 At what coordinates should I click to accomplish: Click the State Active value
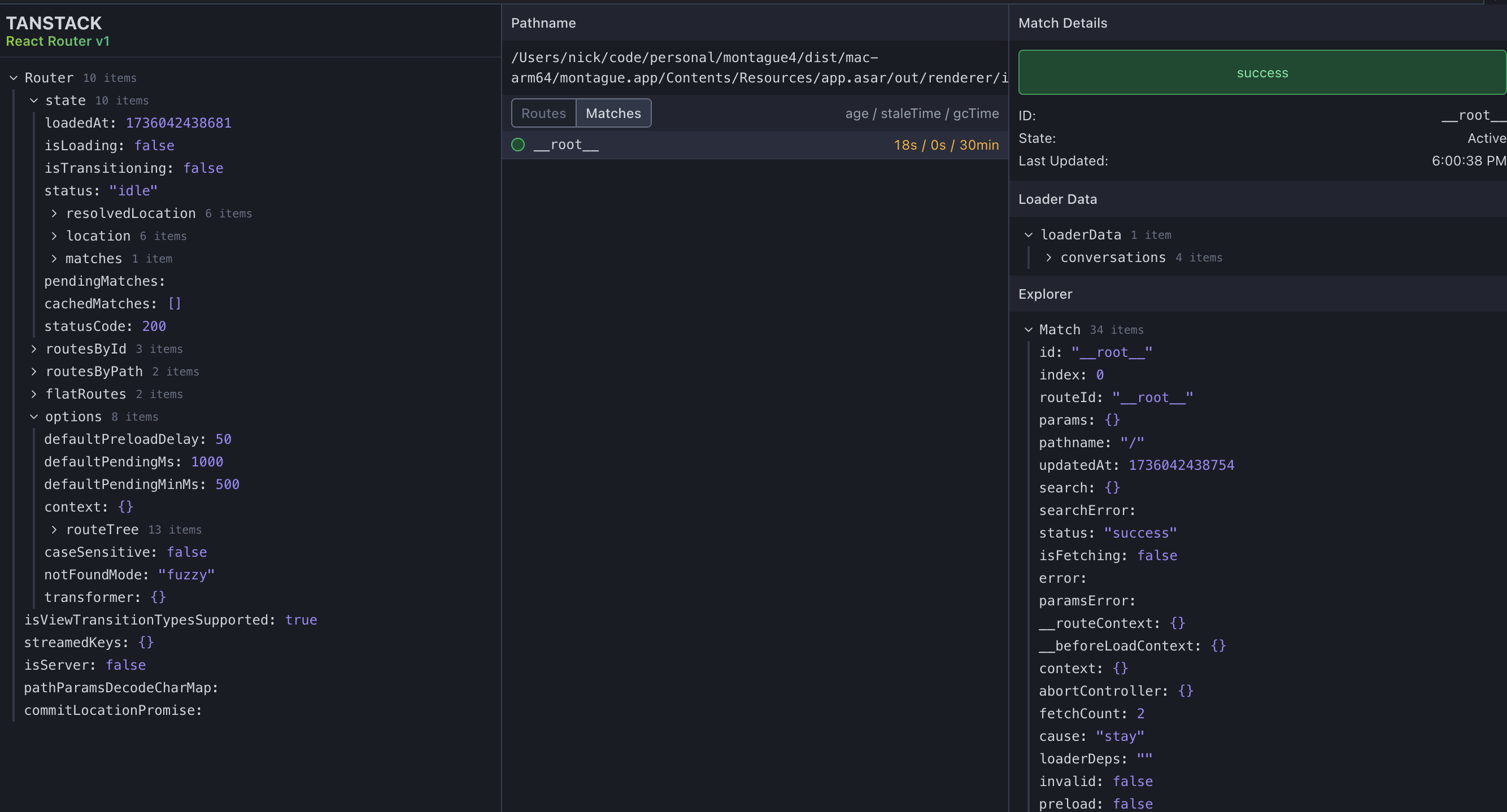click(x=1487, y=138)
